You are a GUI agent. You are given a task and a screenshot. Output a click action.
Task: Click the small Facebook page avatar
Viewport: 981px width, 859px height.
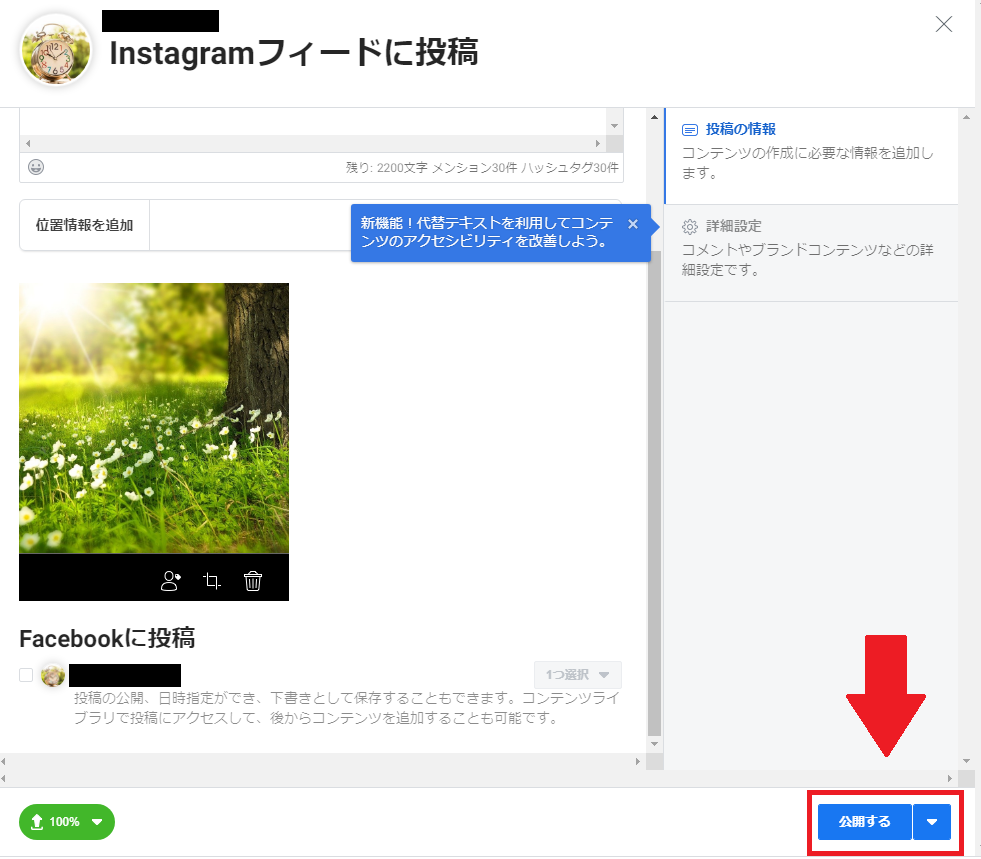coord(53,675)
